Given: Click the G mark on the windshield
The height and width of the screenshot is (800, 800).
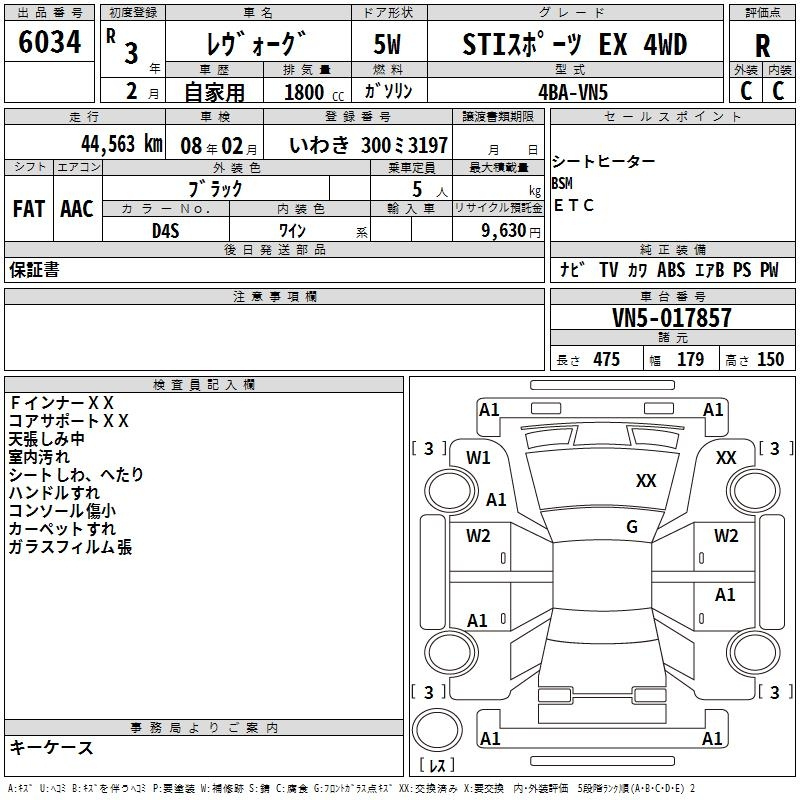Looking at the screenshot, I should pos(631,526).
